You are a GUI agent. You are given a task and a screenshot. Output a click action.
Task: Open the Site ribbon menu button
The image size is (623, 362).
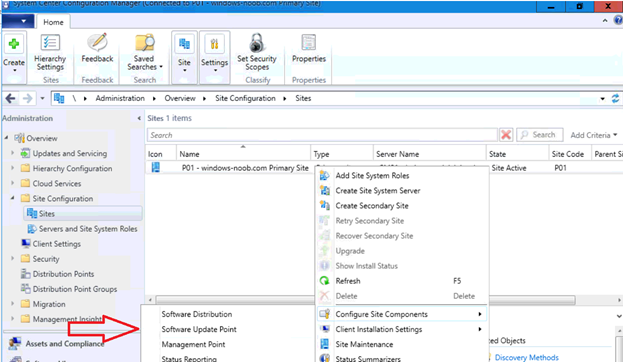coord(184,57)
